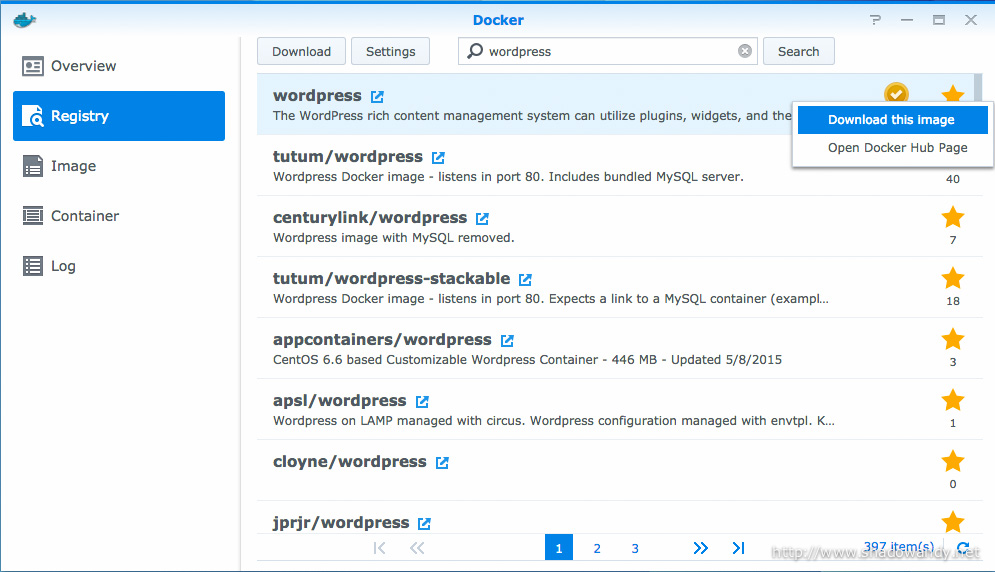Click star icon for jprjr/wordpress
The height and width of the screenshot is (572, 995).
(952, 522)
